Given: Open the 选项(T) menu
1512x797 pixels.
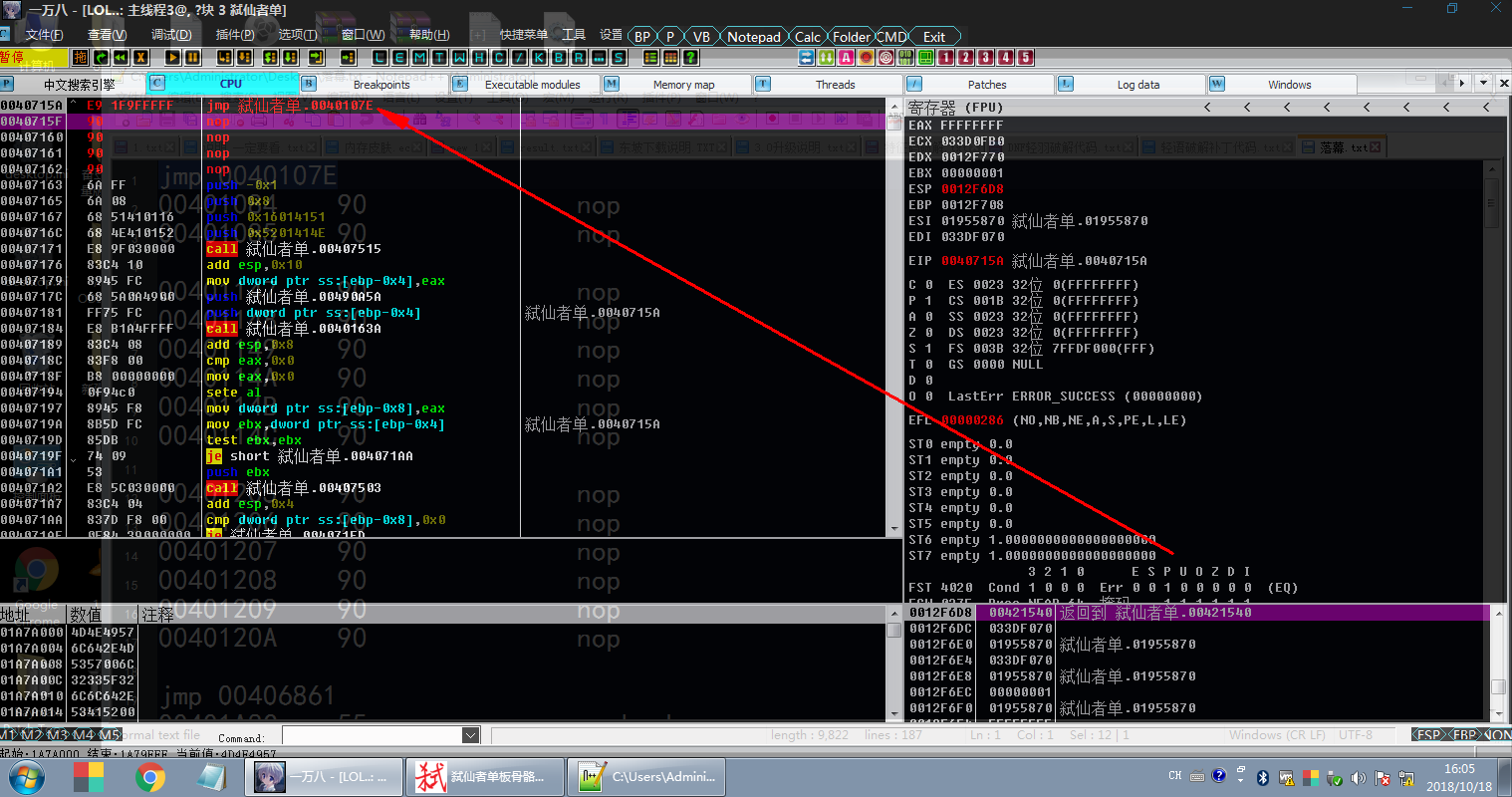Looking at the screenshot, I should coord(298,35).
